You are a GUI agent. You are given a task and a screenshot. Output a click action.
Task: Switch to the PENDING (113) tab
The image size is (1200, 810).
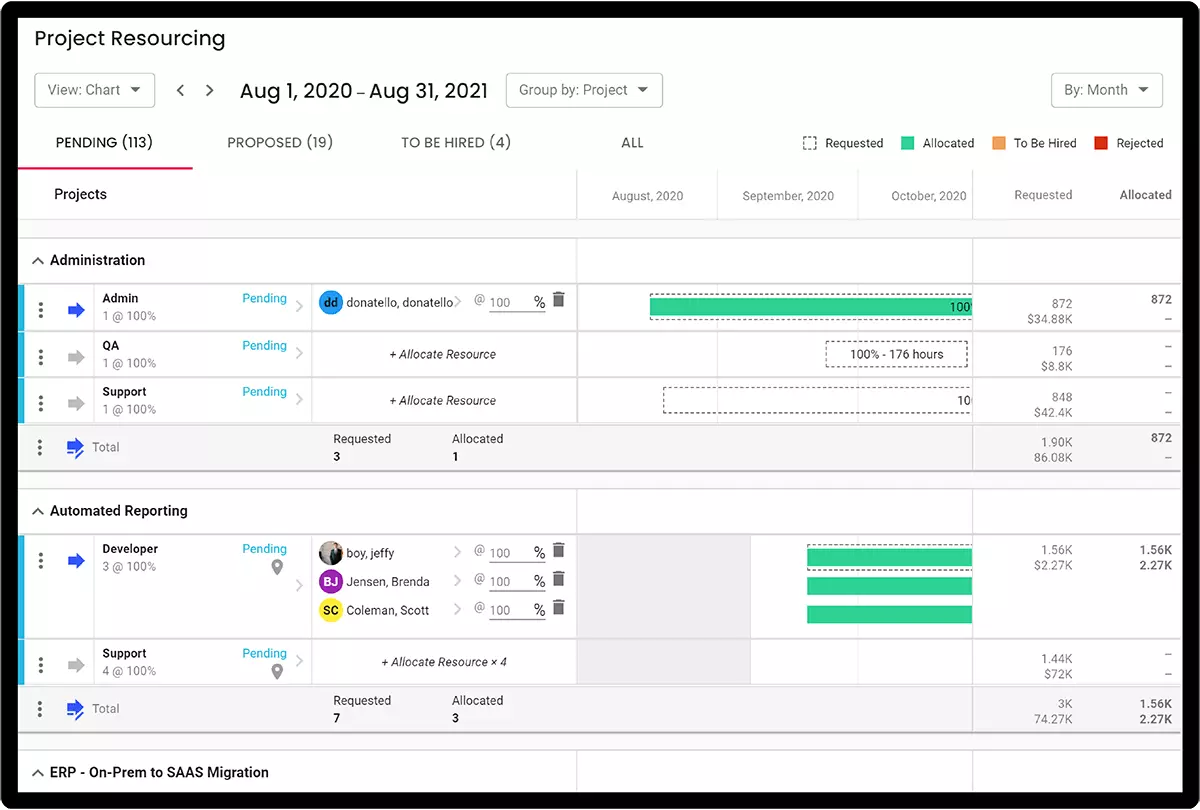click(104, 143)
